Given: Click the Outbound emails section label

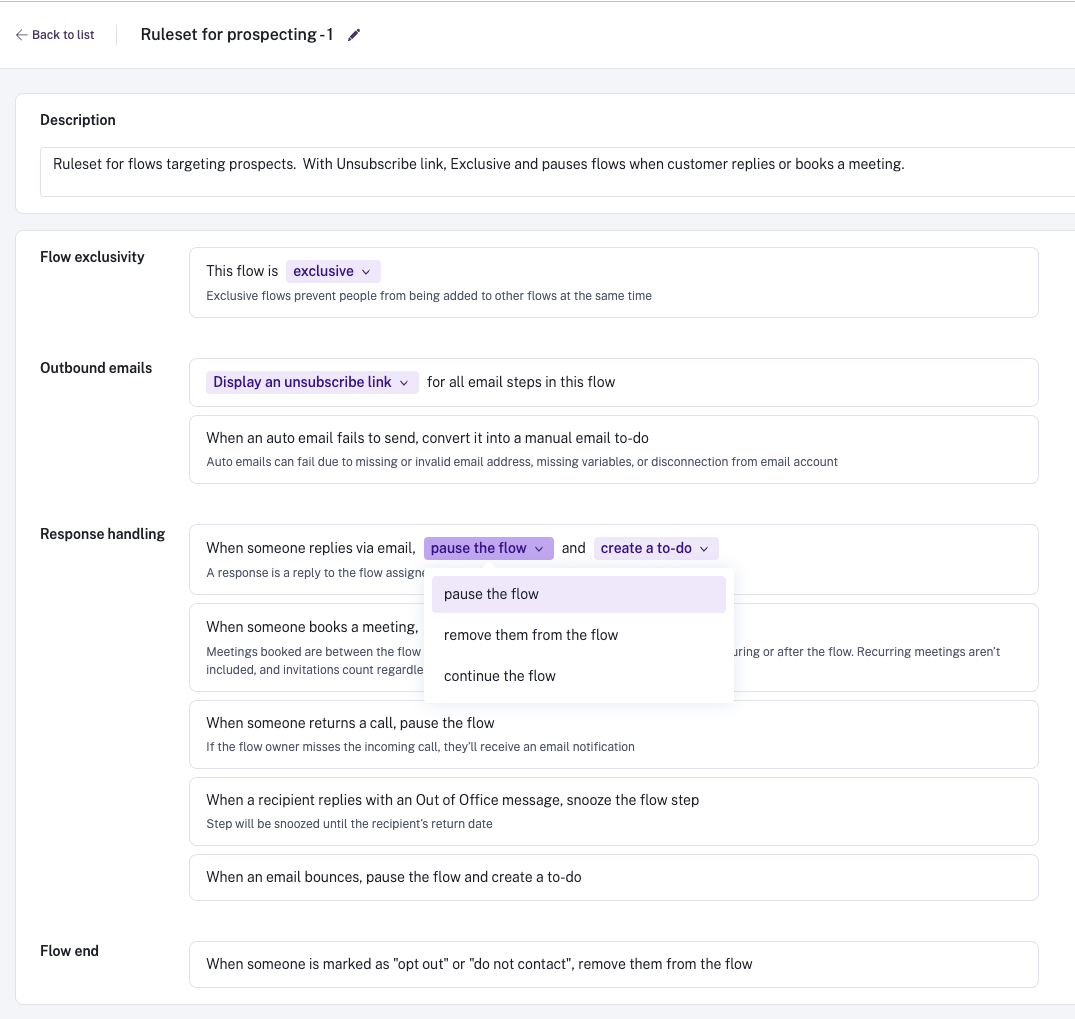Looking at the screenshot, I should [96, 368].
